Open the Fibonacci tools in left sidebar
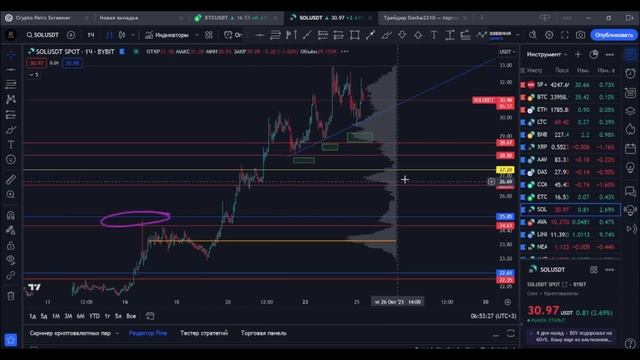This screenshot has width=640, height=360. (11, 84)
